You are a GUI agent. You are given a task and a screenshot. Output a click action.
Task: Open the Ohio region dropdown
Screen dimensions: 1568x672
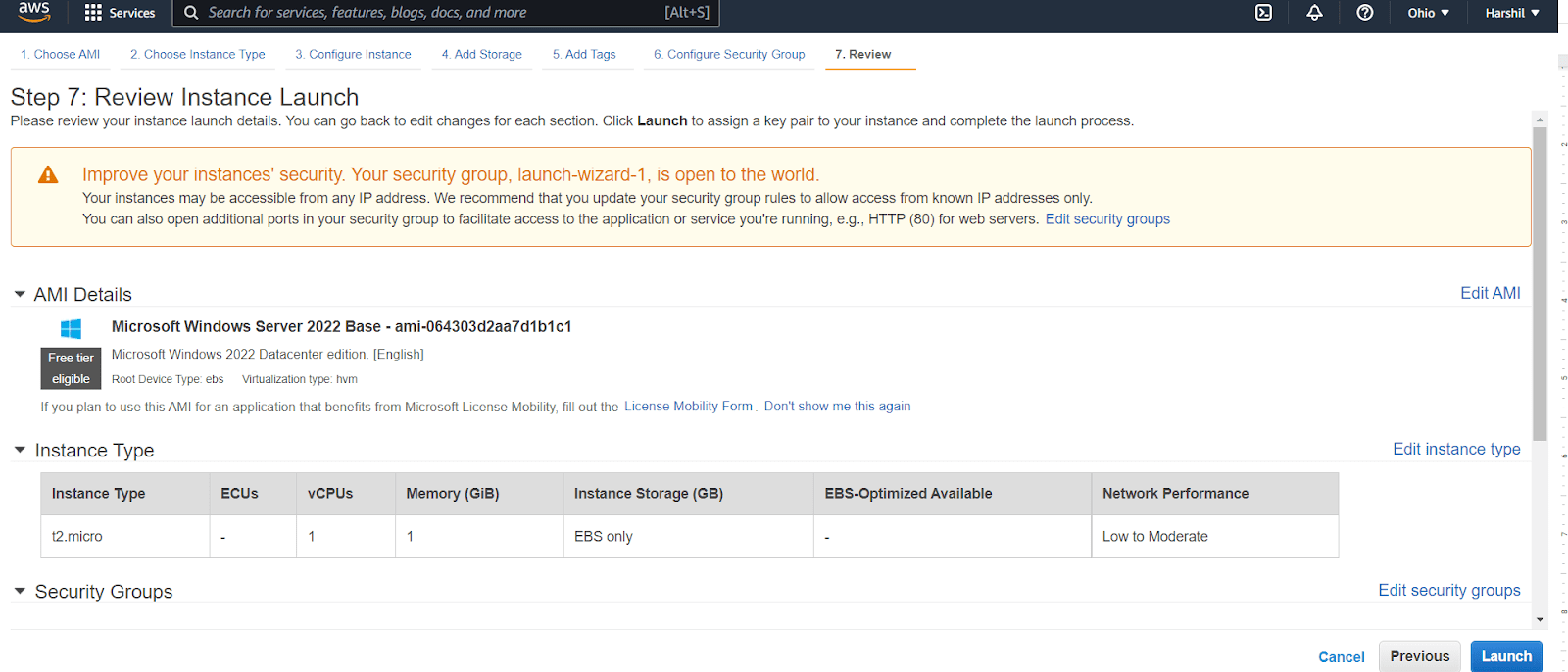(1428, 13)
